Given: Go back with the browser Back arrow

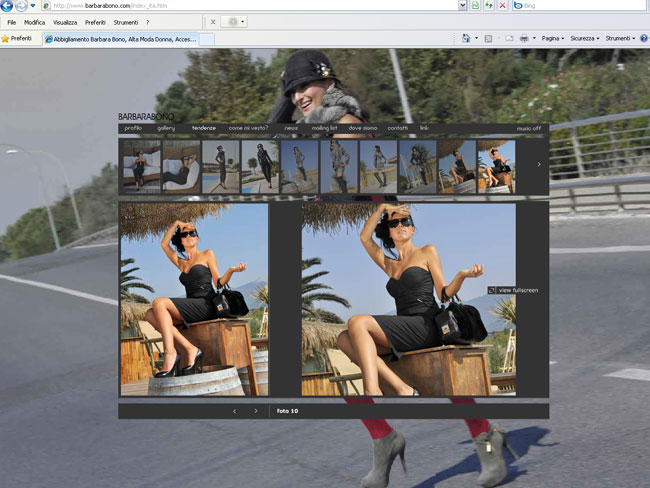Looking at the screenshot, I should [x=6, y=5].
